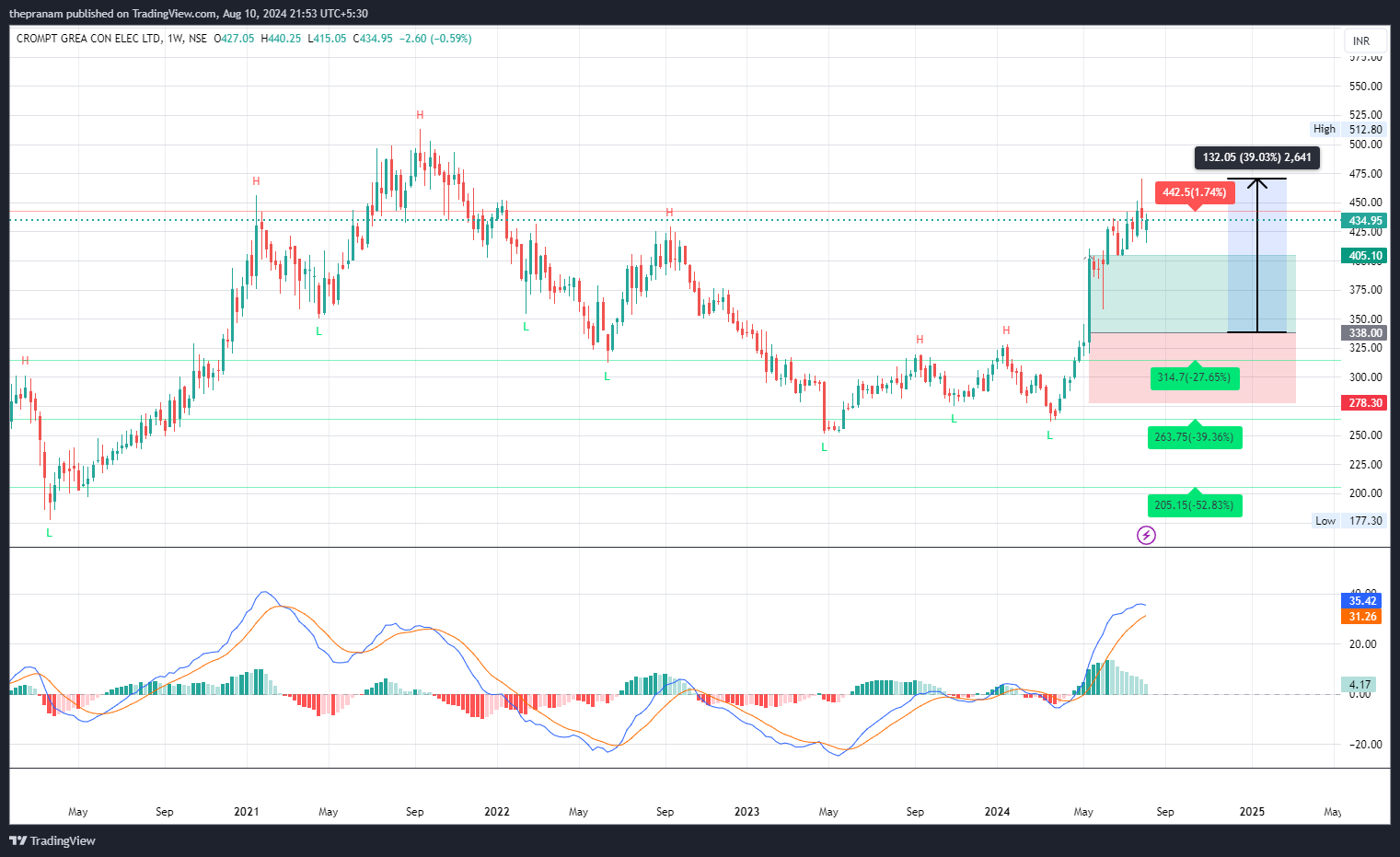This screenshot has width=1400, height=857.
Task: Click the 2025 label on the time axis
Action: click(1252, 812)
